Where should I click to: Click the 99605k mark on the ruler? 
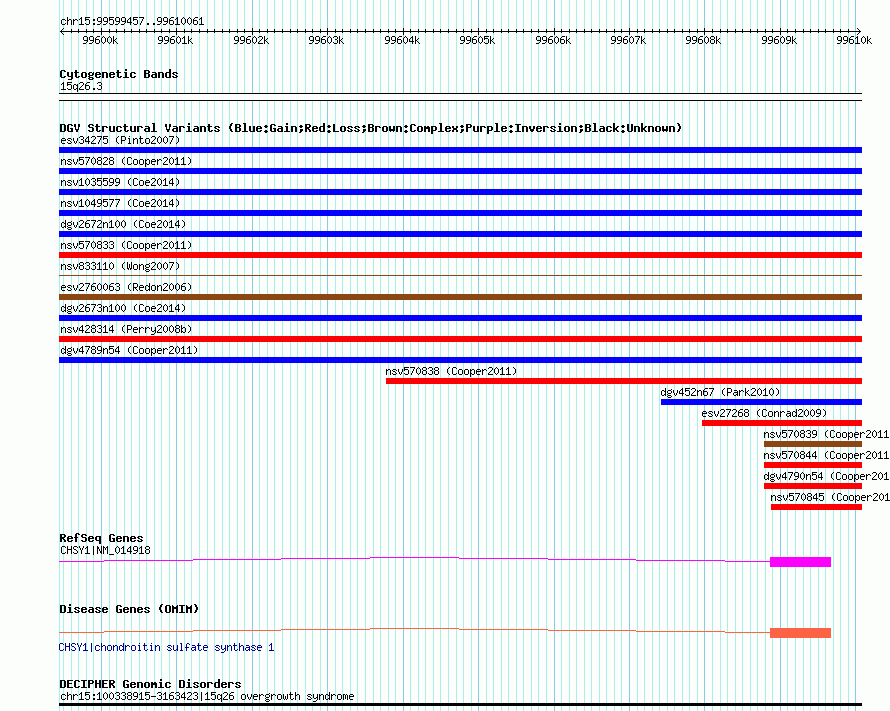pos(477,40)
